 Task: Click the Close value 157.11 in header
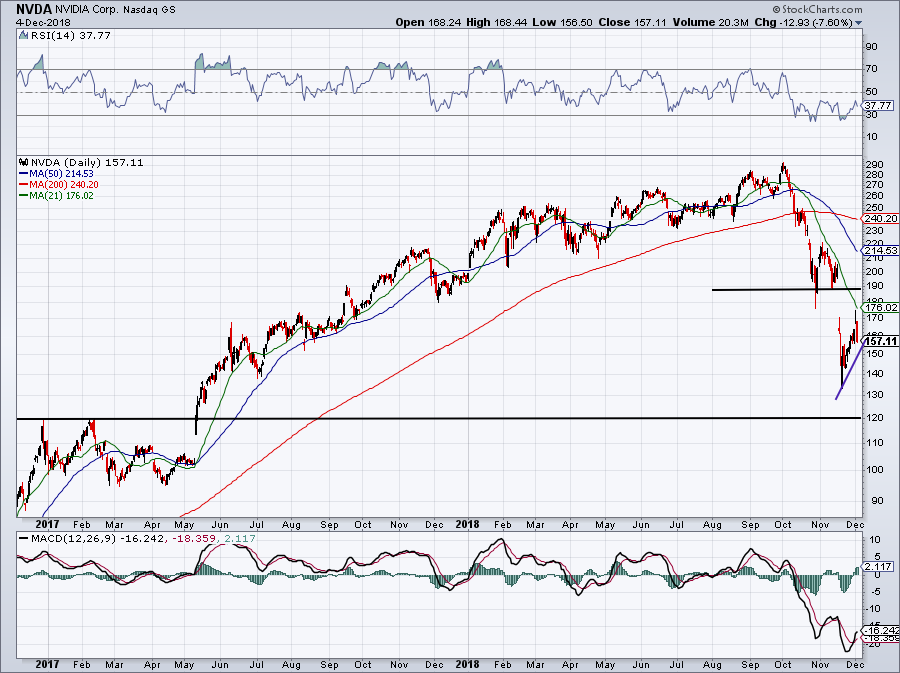(x=650, y=22)
